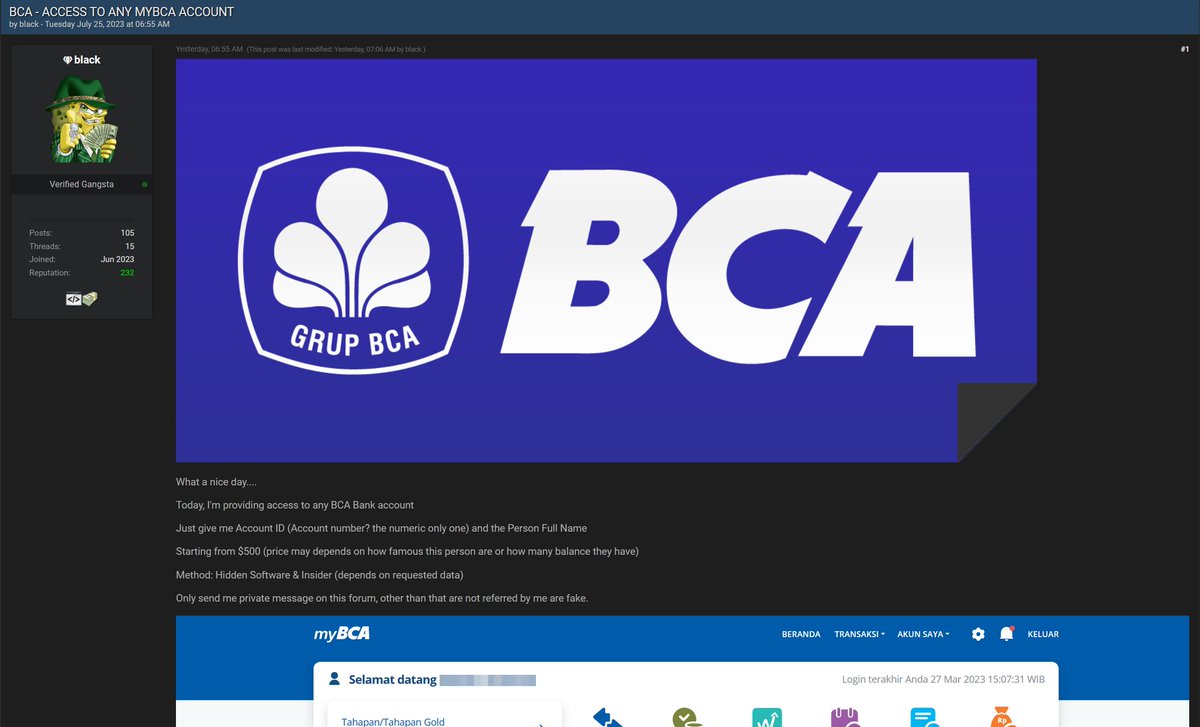Click the thread title BCA - ACCESS TO ANY MYBCA ACCOUNT

pos(121,12)
